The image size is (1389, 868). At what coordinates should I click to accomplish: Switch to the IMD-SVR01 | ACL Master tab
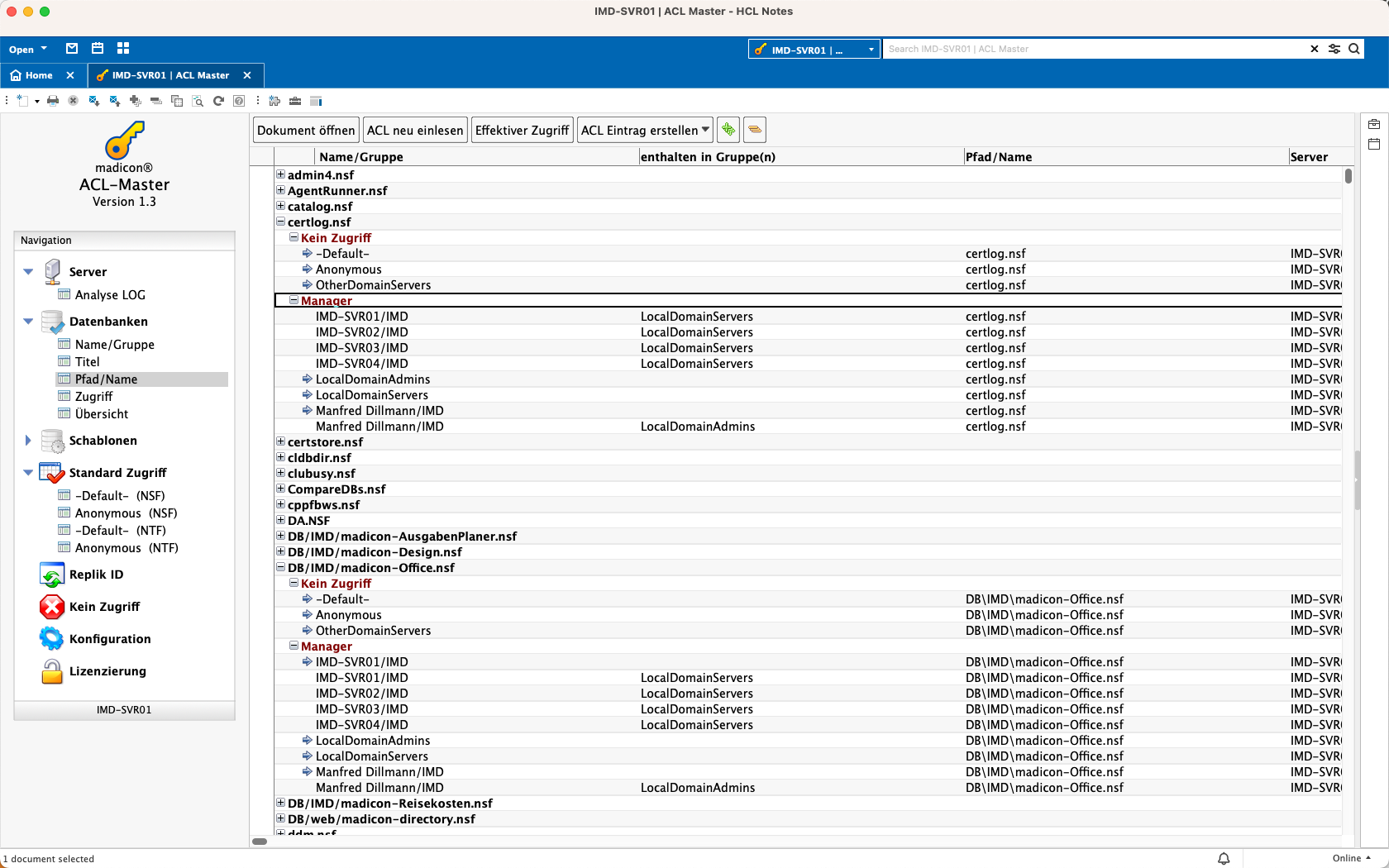tap(164, 75)
